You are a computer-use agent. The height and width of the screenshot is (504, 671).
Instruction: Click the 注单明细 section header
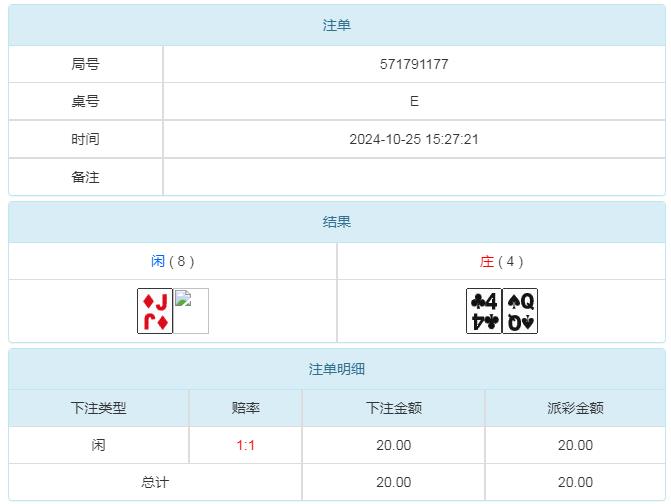point(337,369)
